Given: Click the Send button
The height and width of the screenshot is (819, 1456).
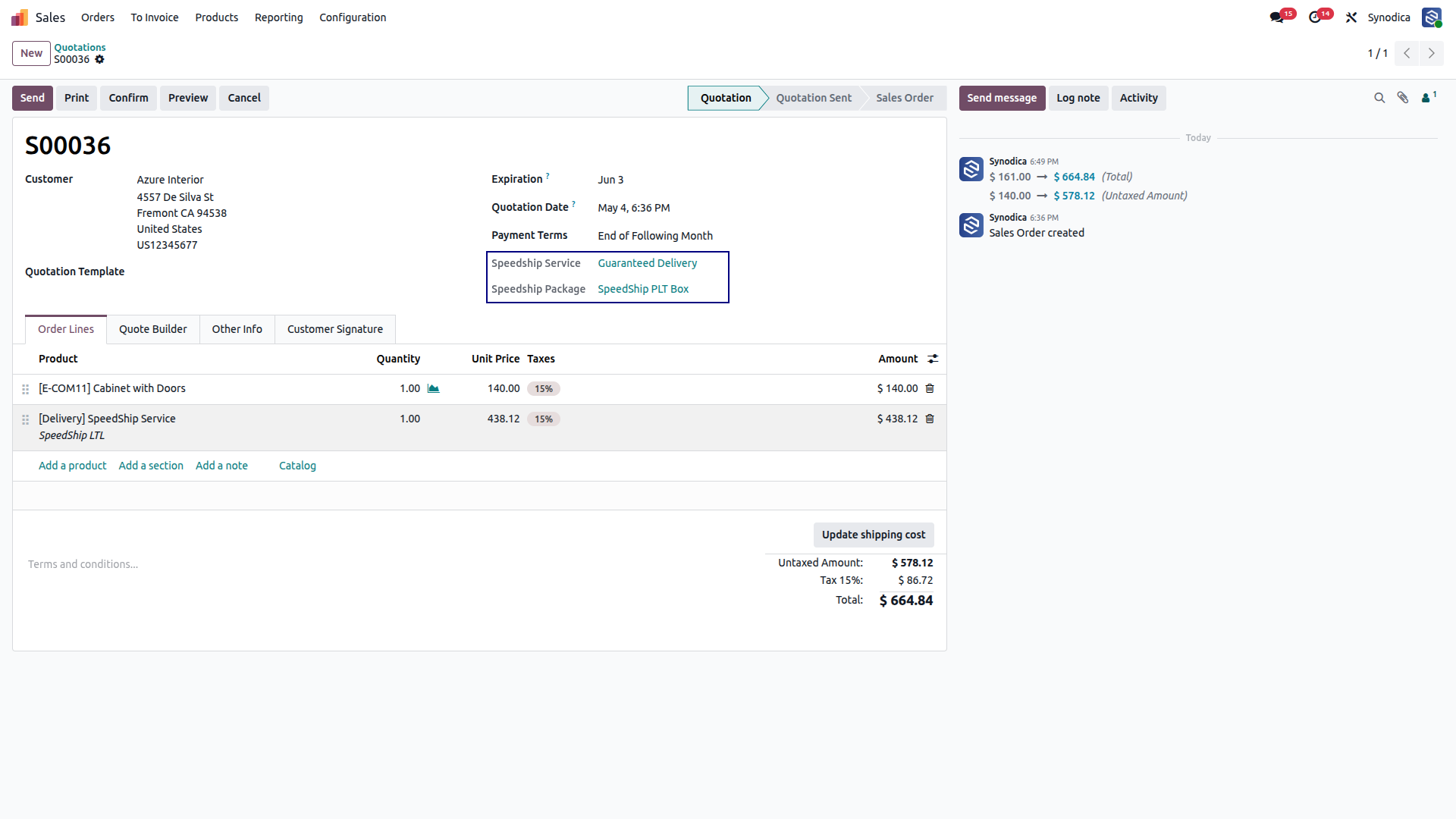Looking at the screenshot, I should (33, 98).
